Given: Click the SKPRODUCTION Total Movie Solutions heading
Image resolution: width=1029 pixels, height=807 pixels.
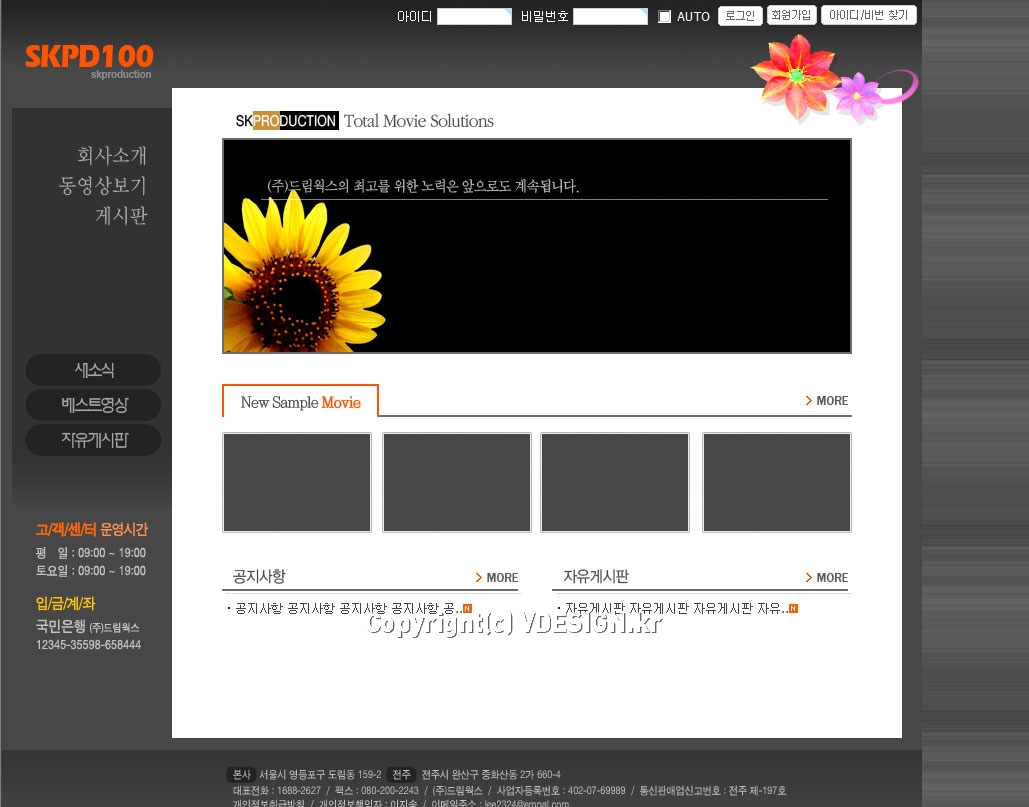Looking at the screenshot, I should (364, 121).
